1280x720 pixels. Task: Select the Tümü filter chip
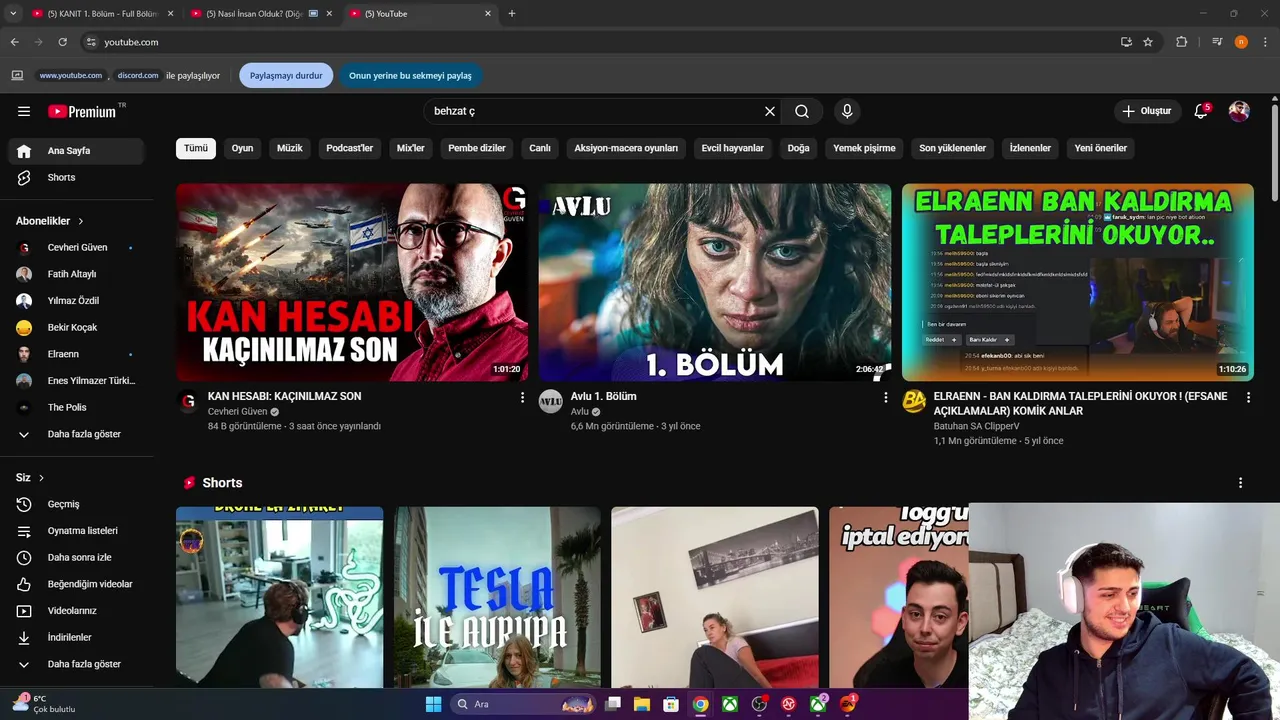pyautogui.click(x=196, y=148)
